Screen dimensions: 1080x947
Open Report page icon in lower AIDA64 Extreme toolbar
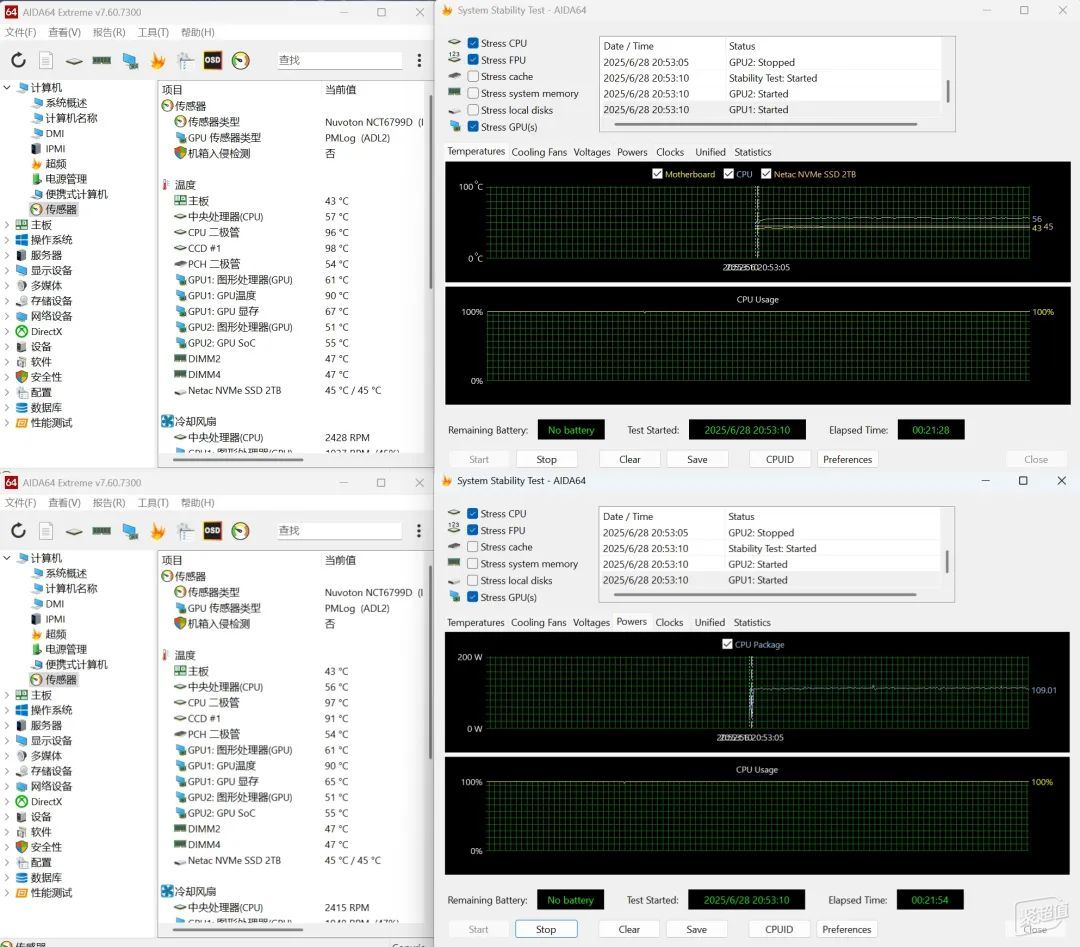click(x=46, y=531)
